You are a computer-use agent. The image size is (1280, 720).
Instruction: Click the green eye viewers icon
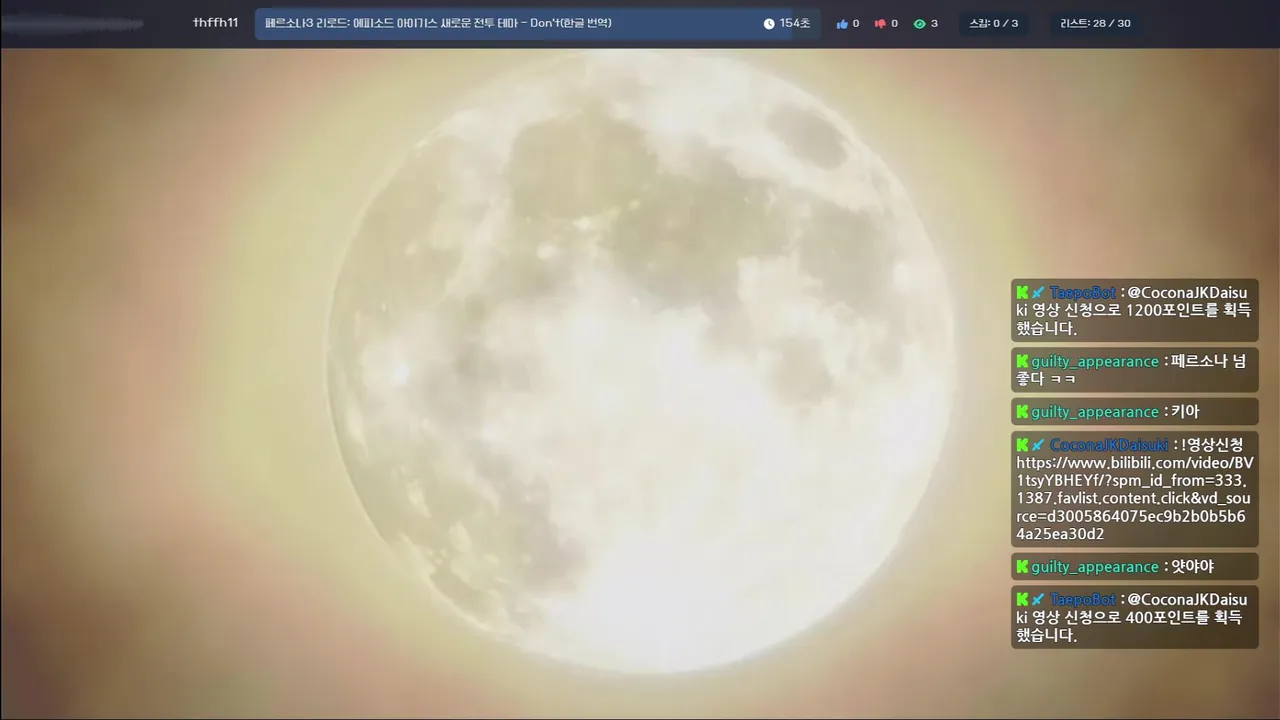920,23
